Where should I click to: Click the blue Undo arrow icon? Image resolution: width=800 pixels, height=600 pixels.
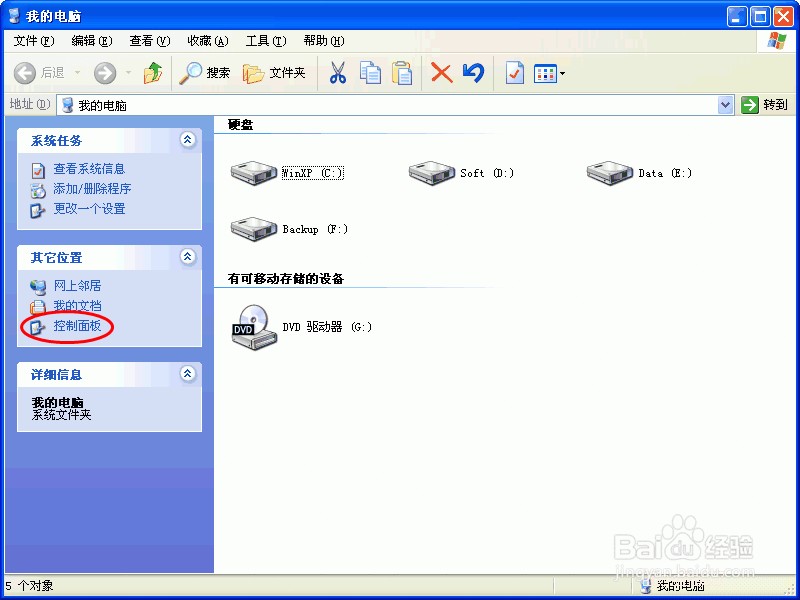click(x=473, y=73)
